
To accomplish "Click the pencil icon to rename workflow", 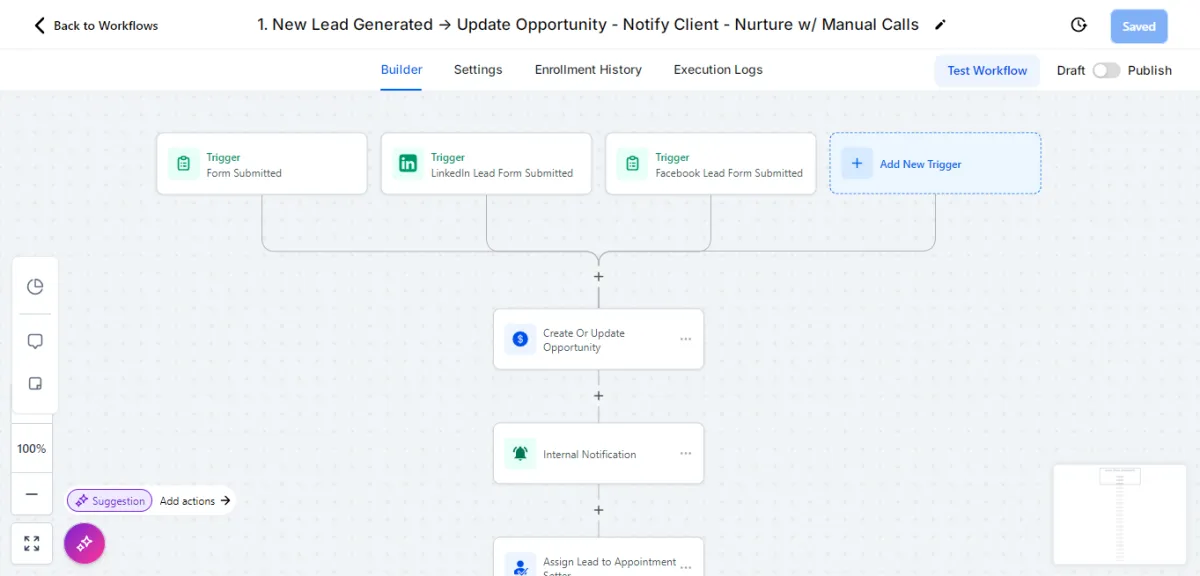I will click(x=940, y=25).
